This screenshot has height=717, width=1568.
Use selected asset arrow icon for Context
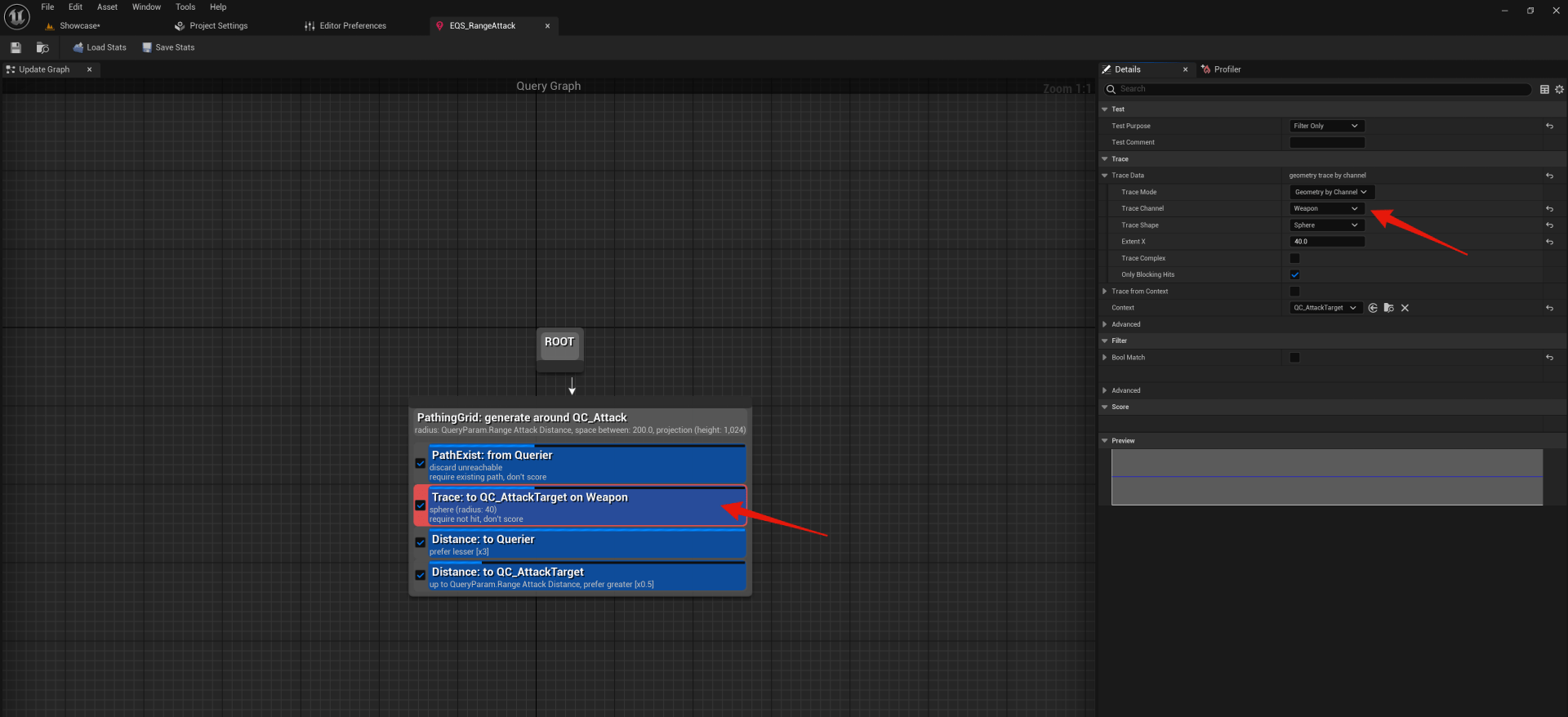(x=1373, y=308)
